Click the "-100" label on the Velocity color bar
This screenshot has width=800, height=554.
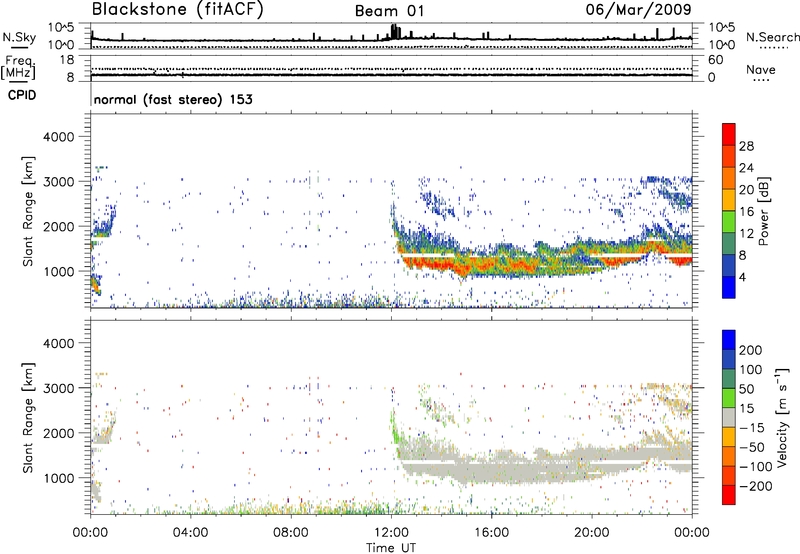tap(756, 467)
